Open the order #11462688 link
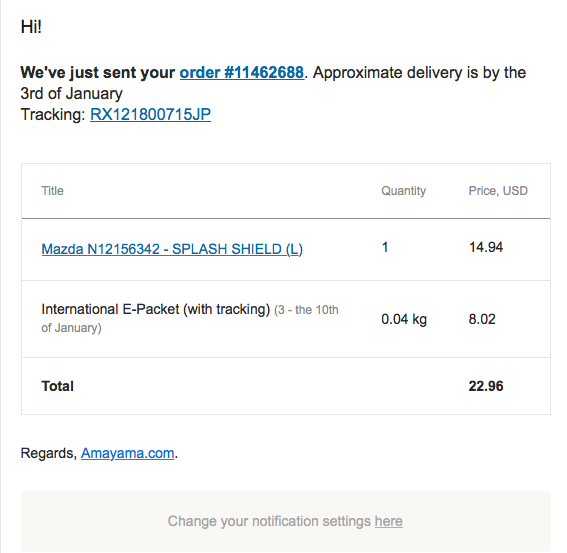The image size is (567, 553). [x=242, y=73]
